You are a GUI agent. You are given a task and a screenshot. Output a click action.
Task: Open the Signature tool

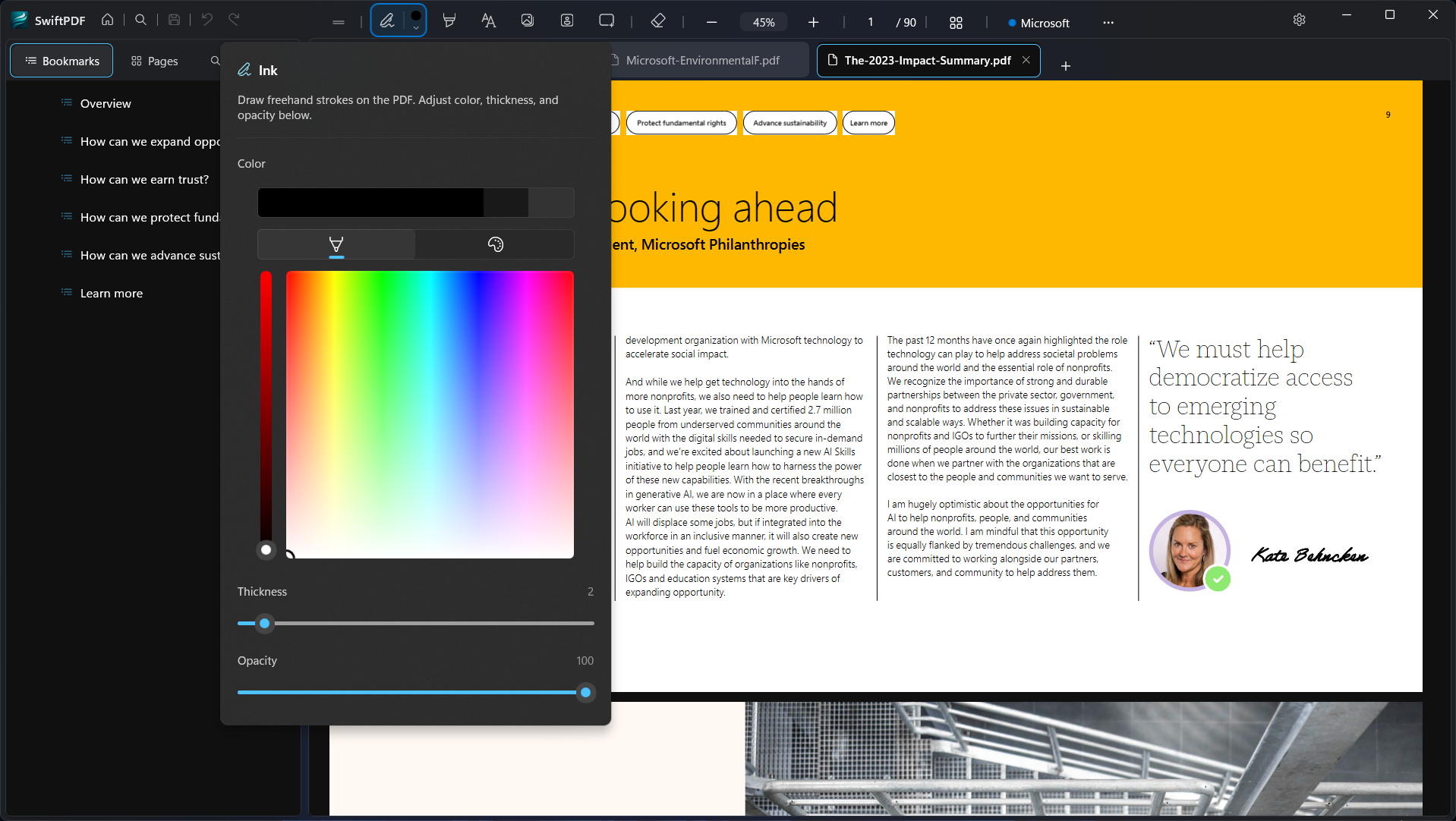point(567,20)
